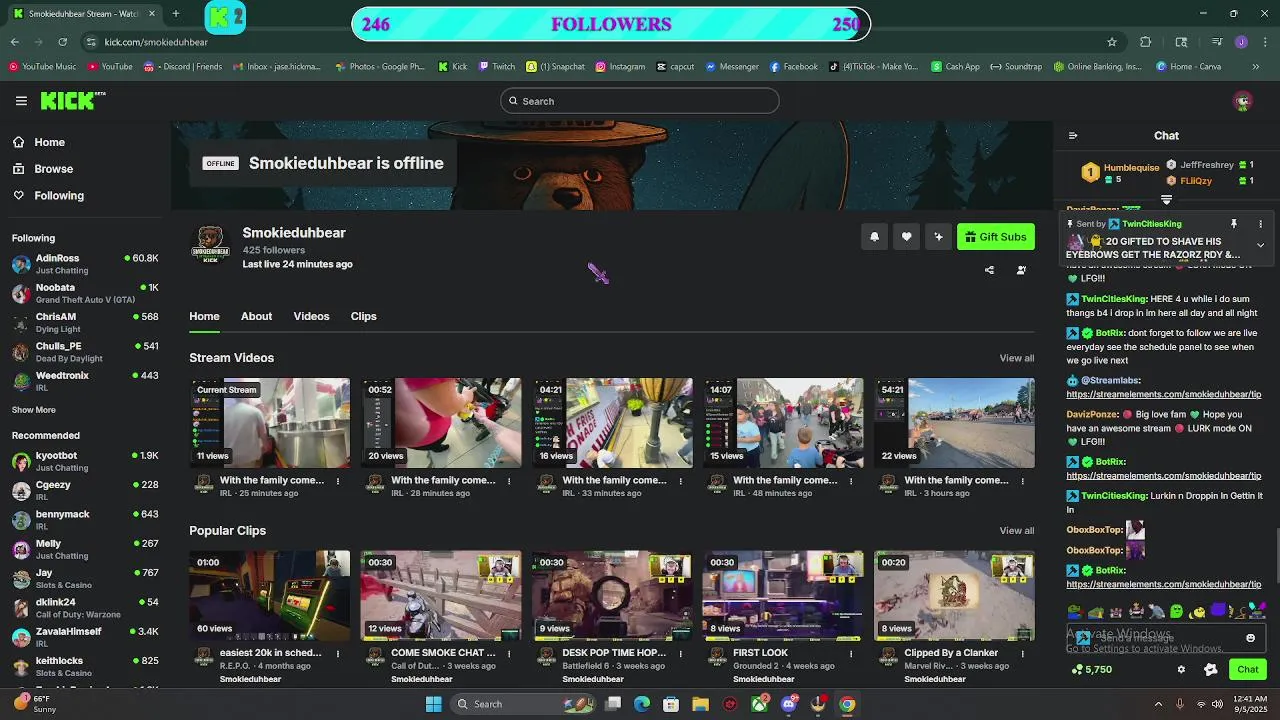Open AdinRoss followed channel
Image resolution: width=1280 pixels, height=720 pixels.
coord(85,264)
